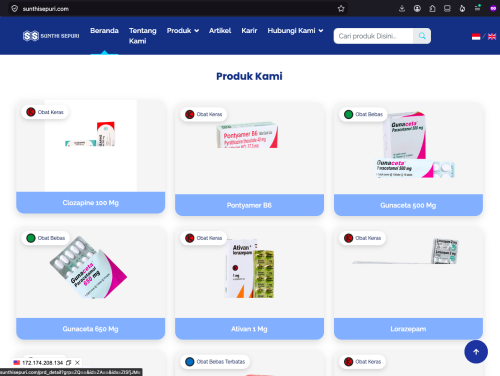Viewport: 500px width, 376px height.
Task: Open the Ativan 1 Mg product title
Action: pos(249,329)
